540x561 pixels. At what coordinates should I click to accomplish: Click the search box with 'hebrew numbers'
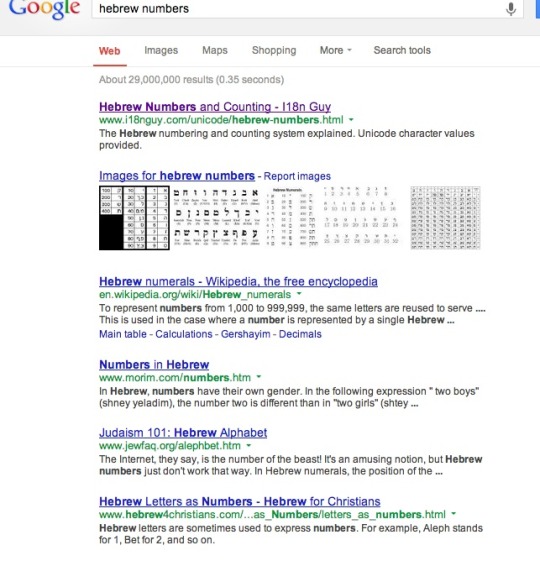307,9
